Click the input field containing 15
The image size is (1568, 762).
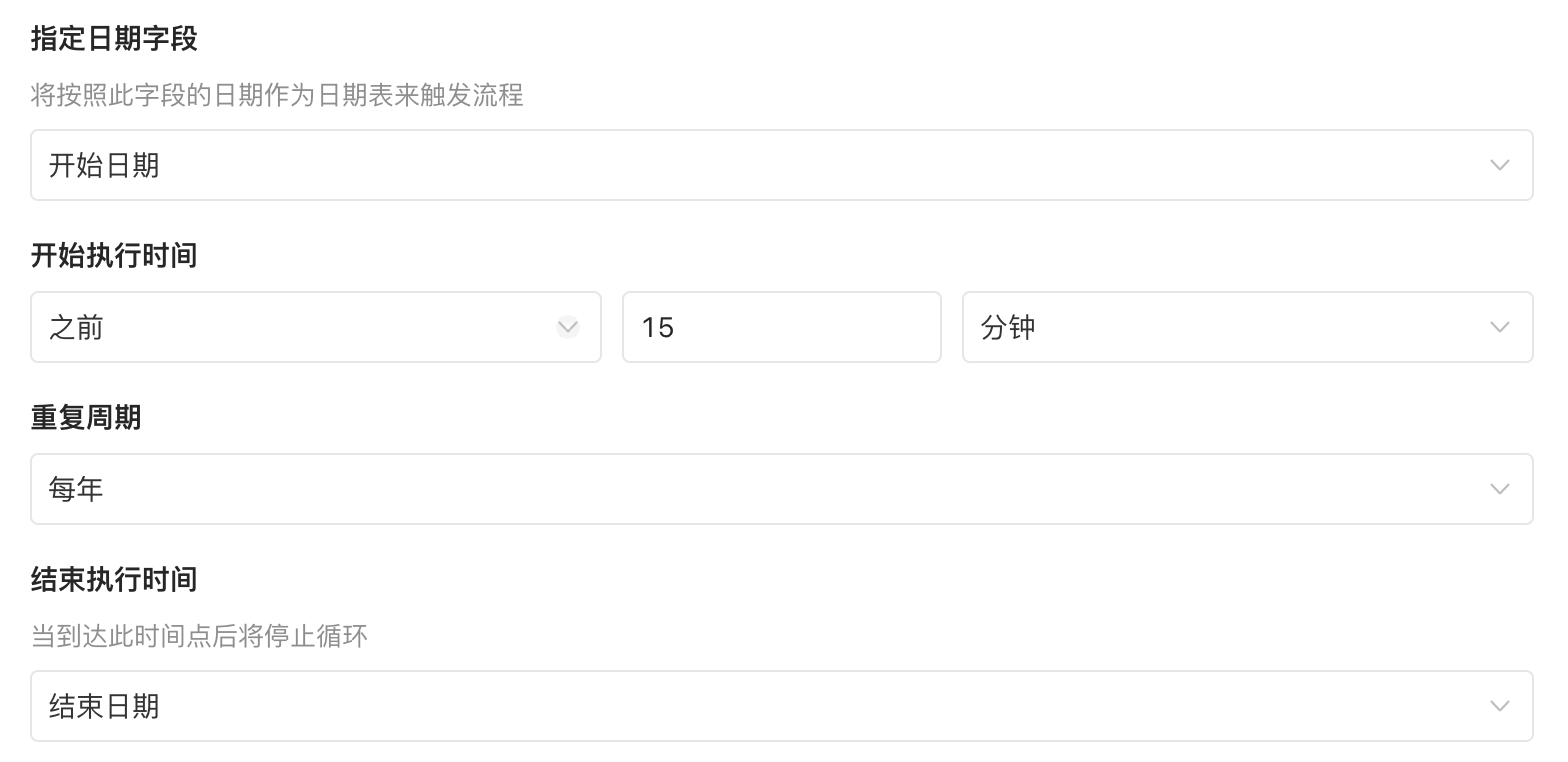pyautogui.click(x=781, y=327)
